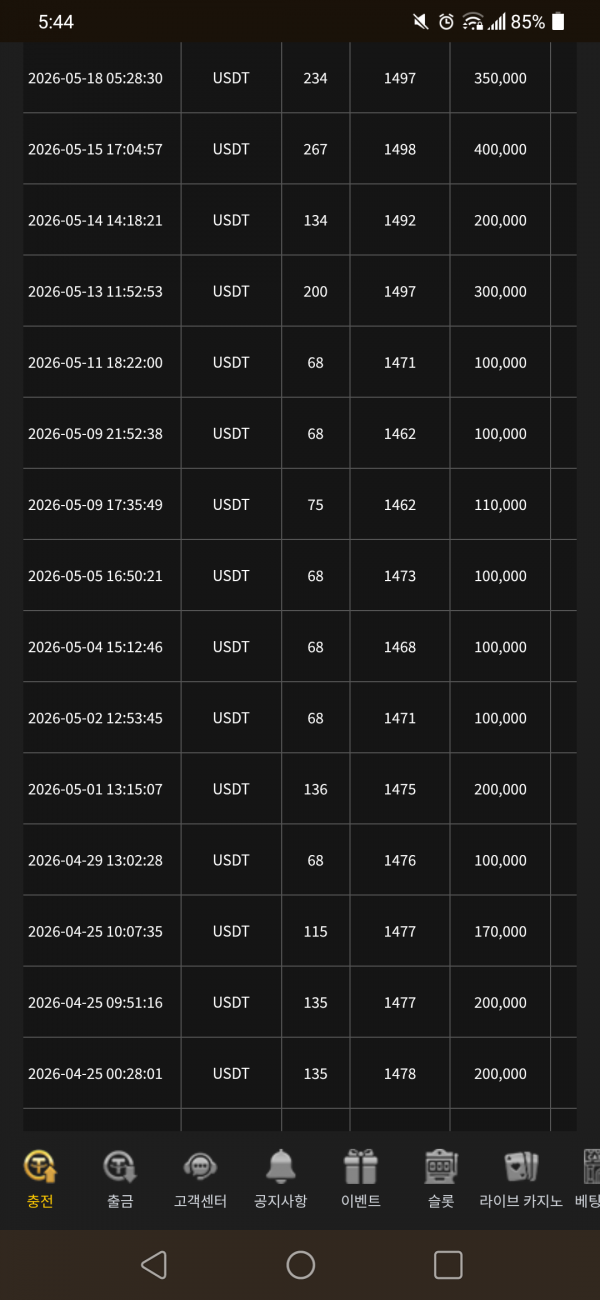Select the 1492 rate cell
The width and height of the screenshot is (600, 1300).
(x=400, y=220)
